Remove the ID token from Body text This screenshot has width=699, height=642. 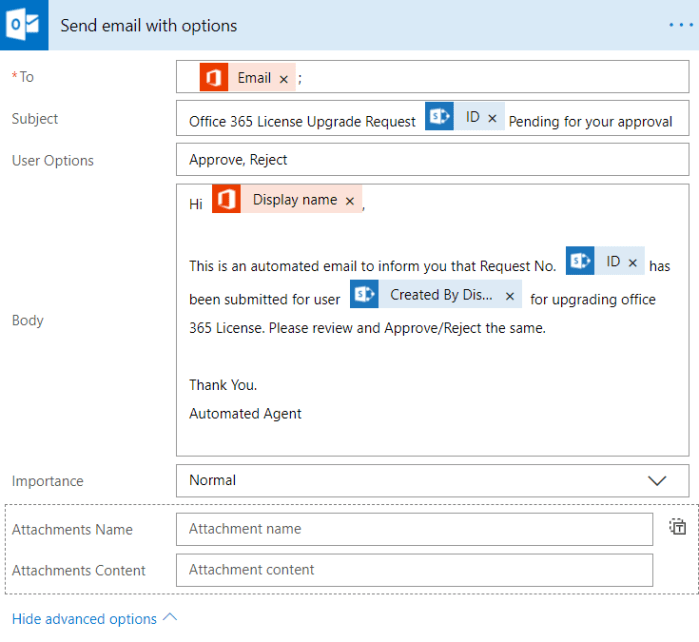[632, 263]
